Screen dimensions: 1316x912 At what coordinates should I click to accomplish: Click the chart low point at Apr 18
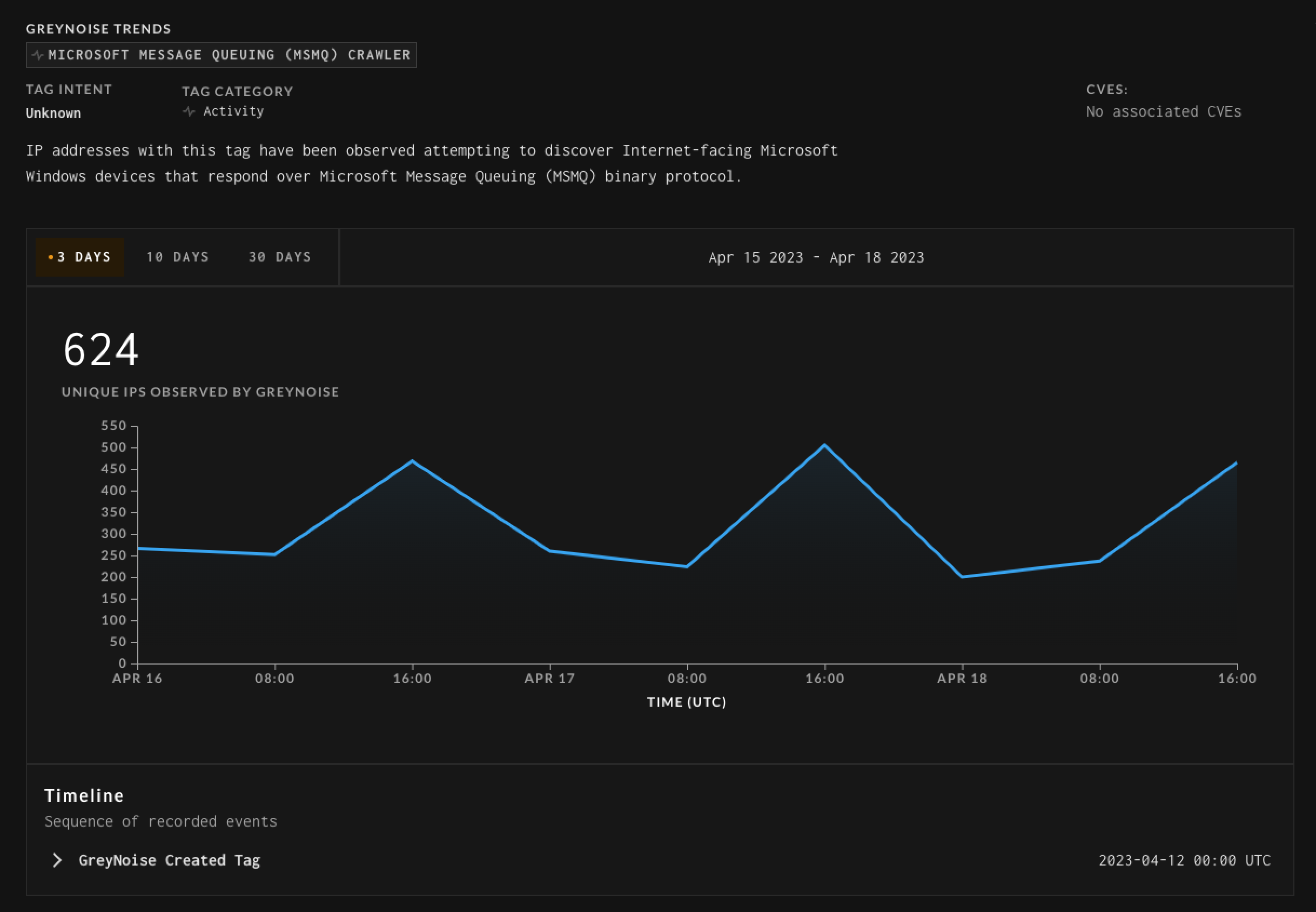coord(962,576)
